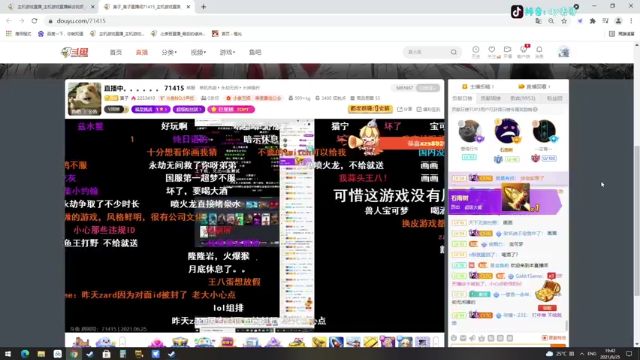
Task: Expand the 游戏 dropdown menu
Action: pyautogui.click(x=227, y=52)
